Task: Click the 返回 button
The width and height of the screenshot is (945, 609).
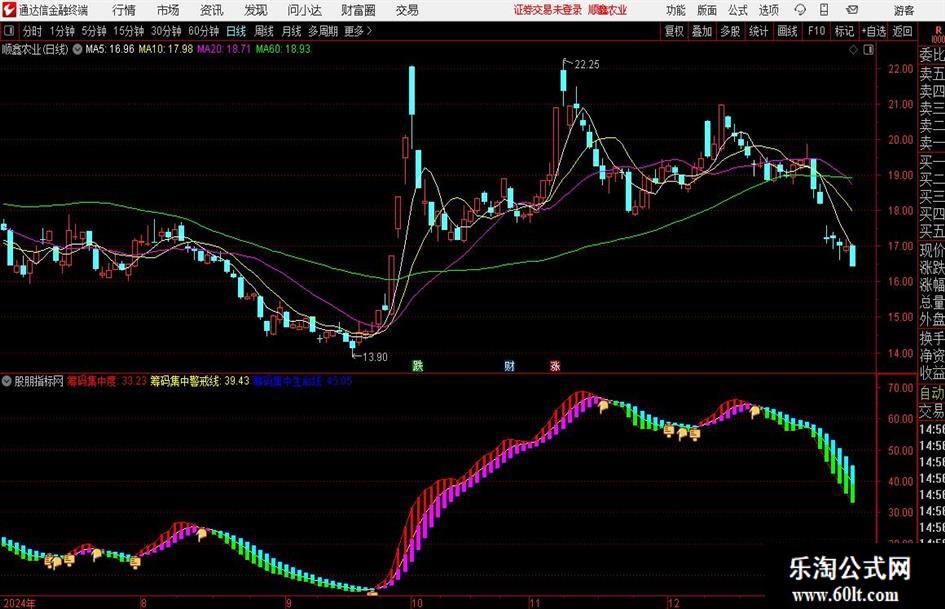Action: click(902, 31)
